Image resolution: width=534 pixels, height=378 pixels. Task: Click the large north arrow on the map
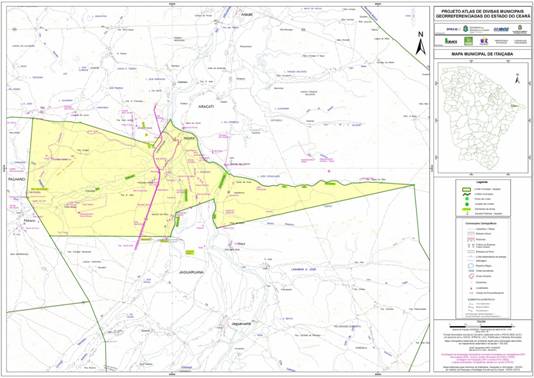click(x=421, y=43)
